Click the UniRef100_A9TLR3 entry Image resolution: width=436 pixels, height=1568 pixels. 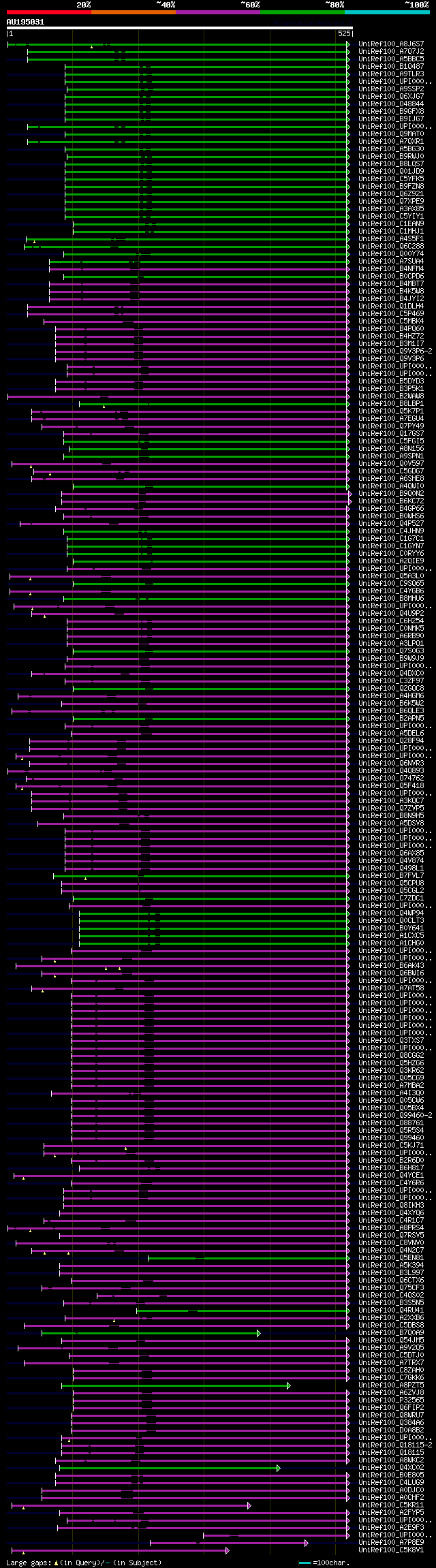click(391, 74)
